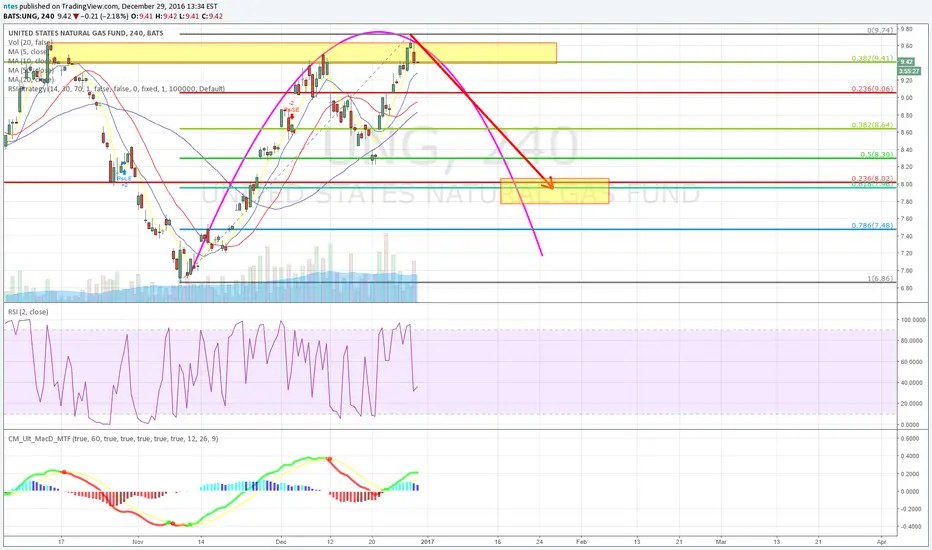The image size is (932, 550).
Task: Click the '0.4000' MACD axis value
Action: [911, 457]
